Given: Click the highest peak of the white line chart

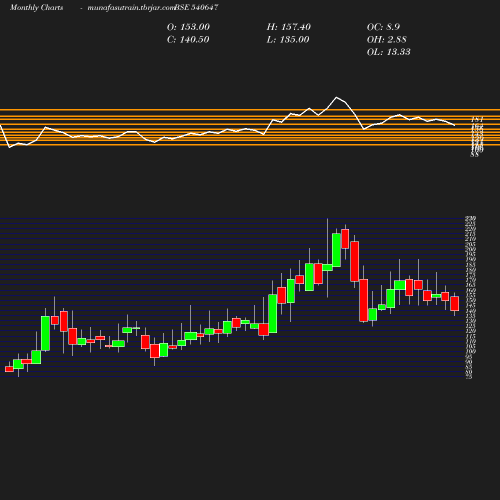Looking at the screenshot, I should 336,97.
